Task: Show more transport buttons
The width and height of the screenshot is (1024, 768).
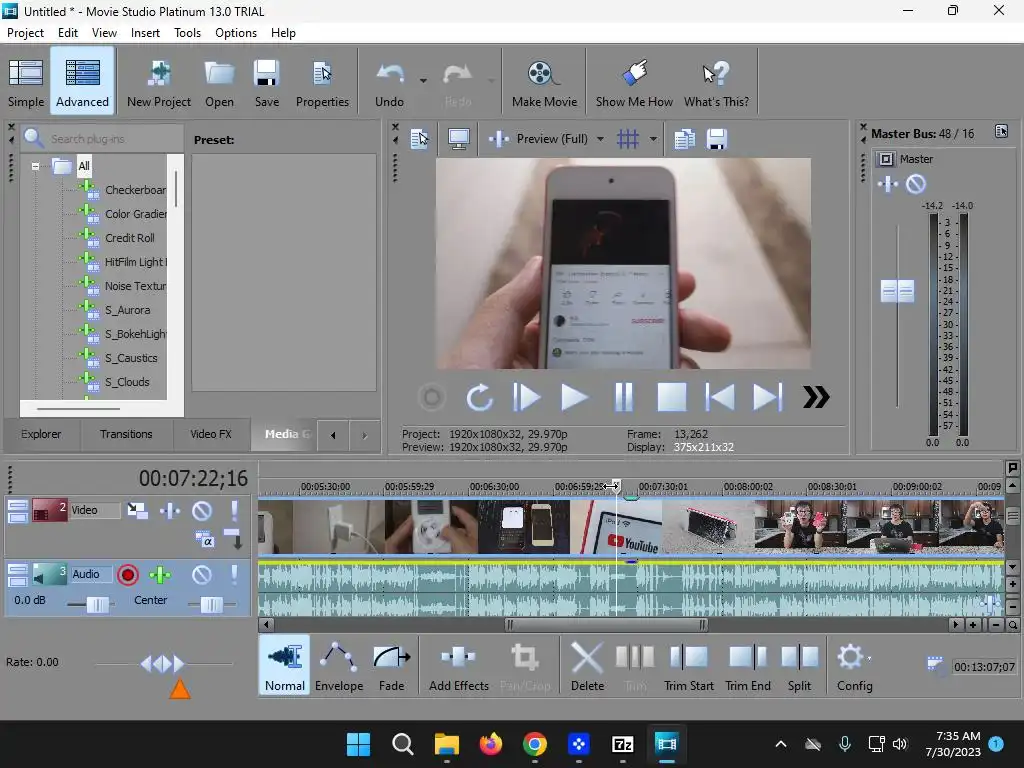Action: (x=816, y=397)
